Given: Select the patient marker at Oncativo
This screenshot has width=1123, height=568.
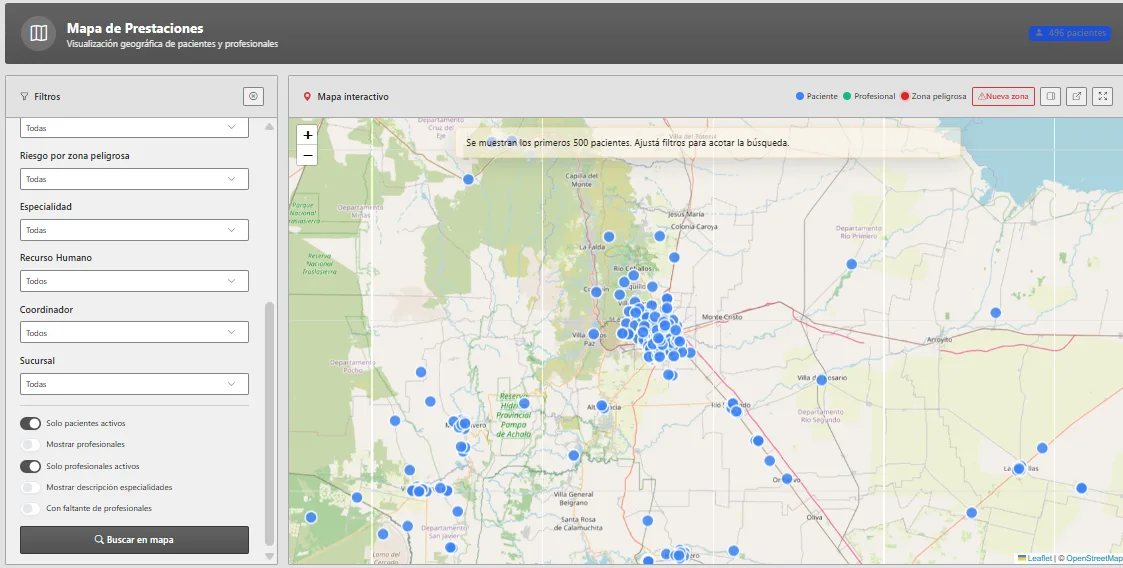Looking at the screenshot, I should coord(787,478).
